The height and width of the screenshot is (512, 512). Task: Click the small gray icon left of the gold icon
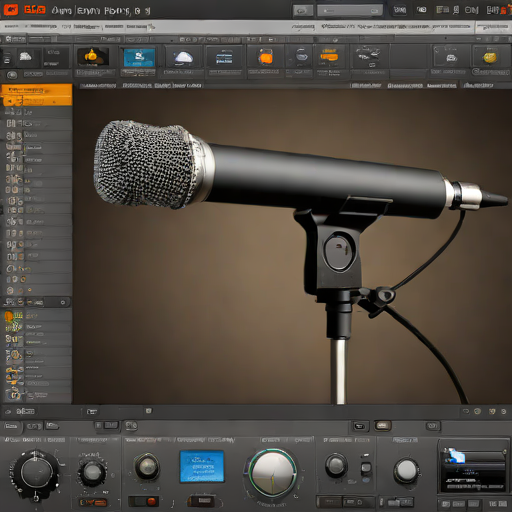pyautogui.click(x=451, y=58)
